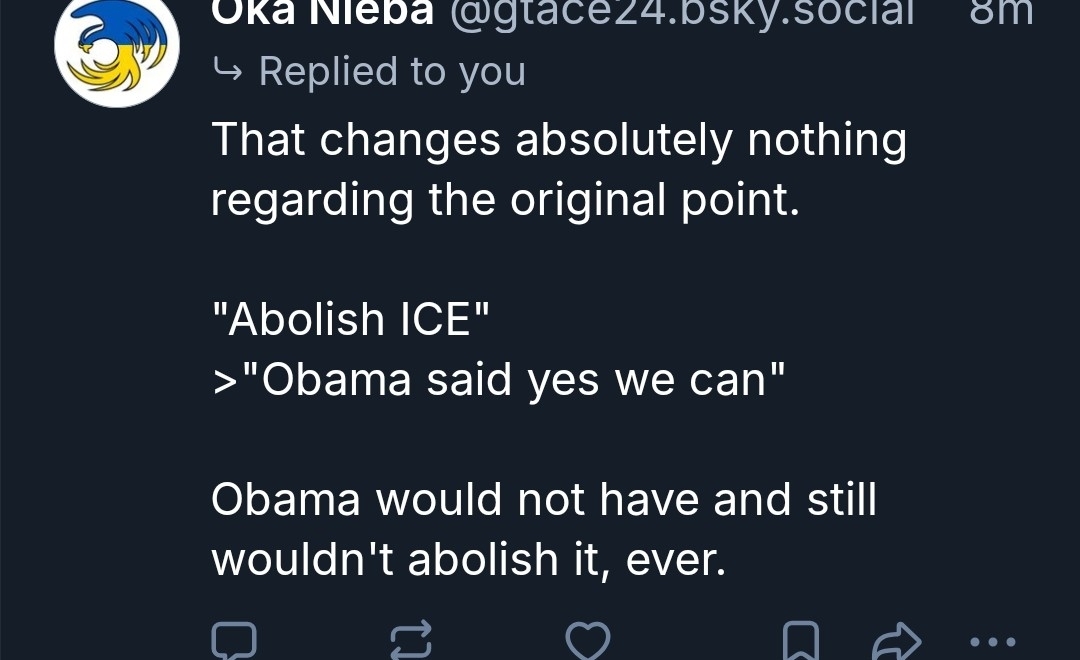Click the line "regarding the original point."
1080x660 pixels.
(505, 200)
